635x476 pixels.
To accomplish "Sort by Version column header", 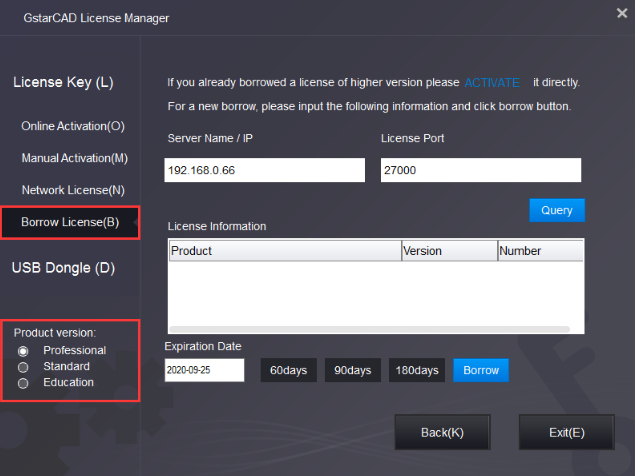I will pos(450,251).
